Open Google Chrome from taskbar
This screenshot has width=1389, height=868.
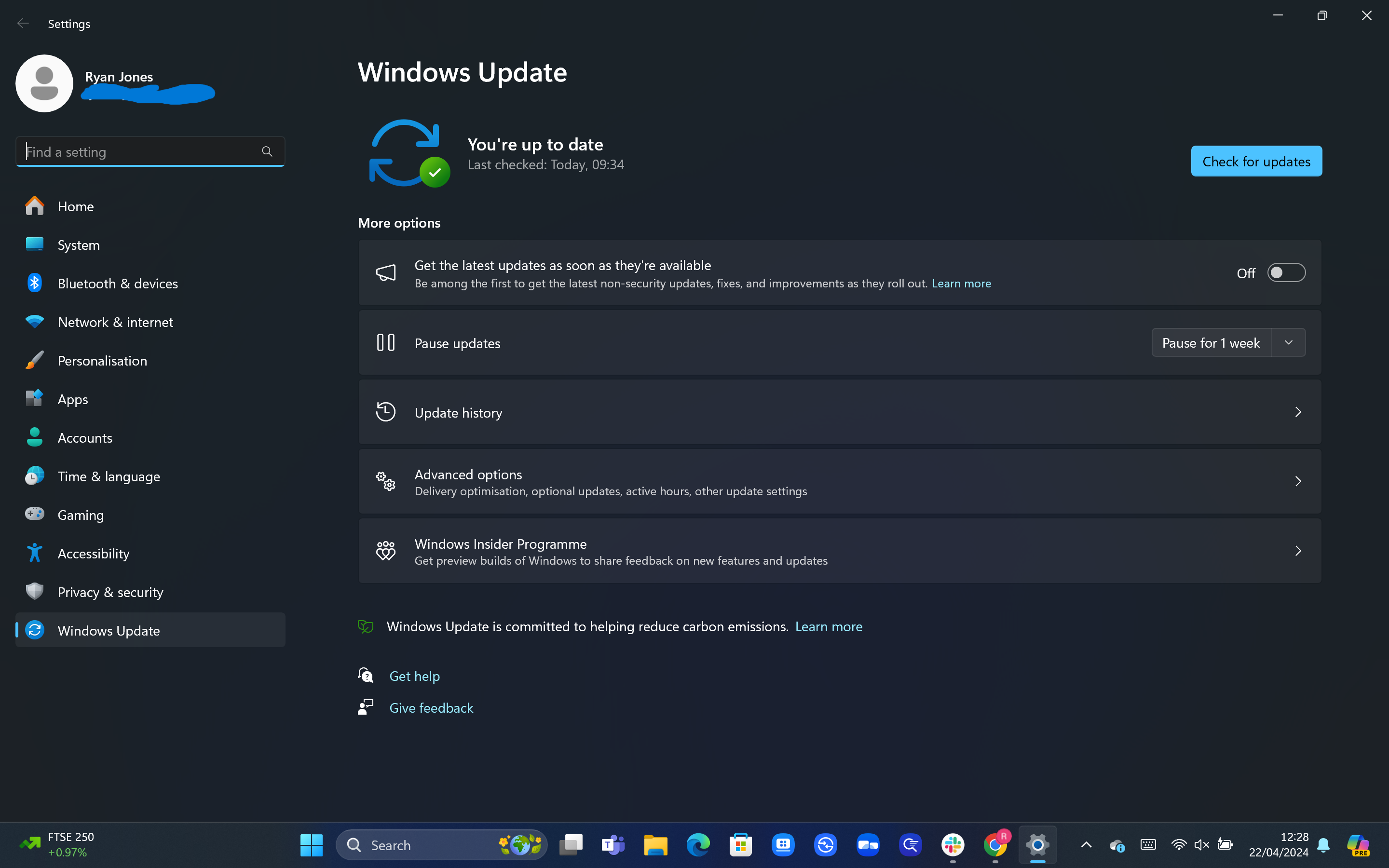click(995, 845)
